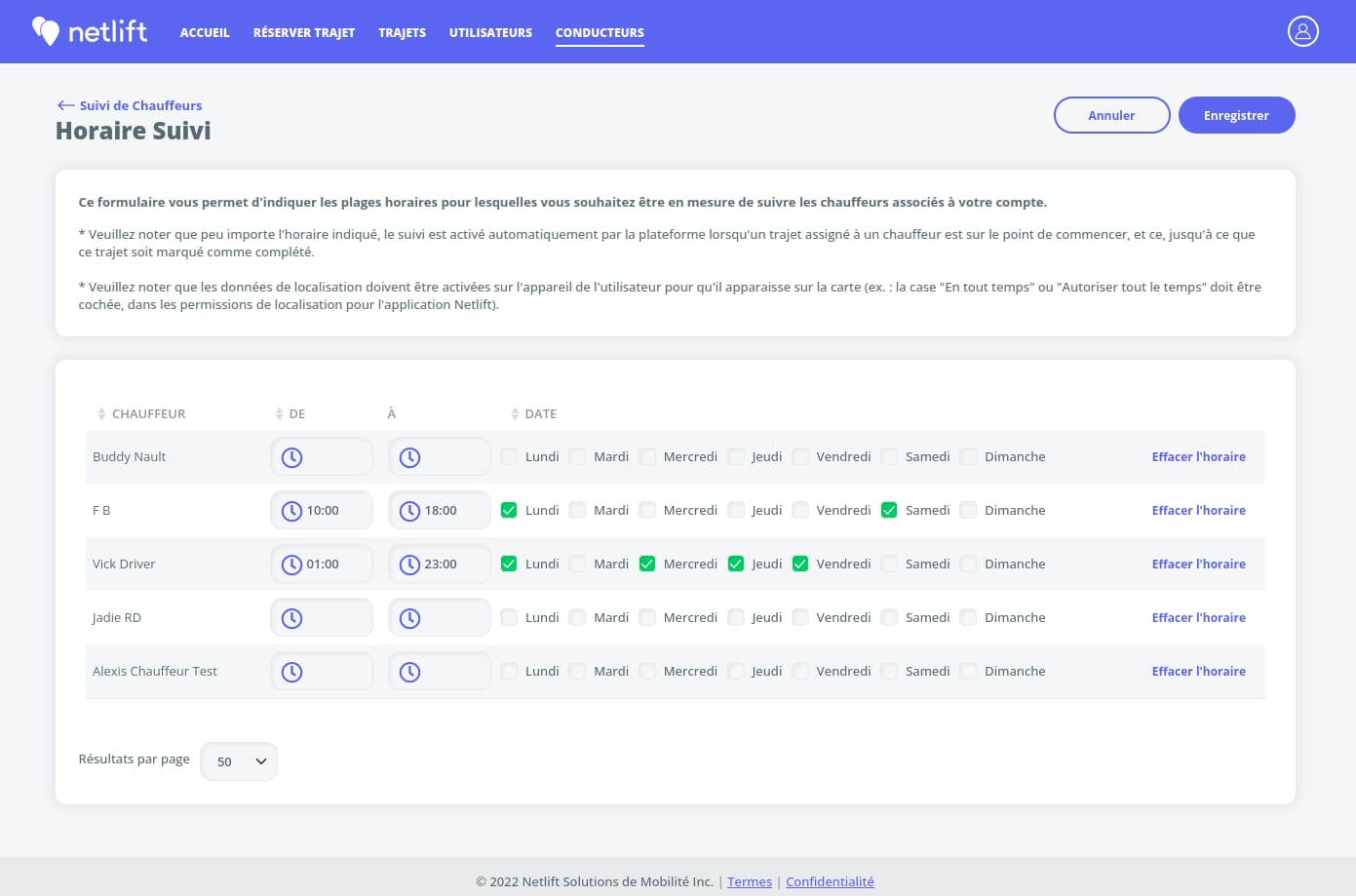This screenshot has width=1356, height=896.
Task: Open the Résultats par page dropdown
Action: tap(239, 761)
